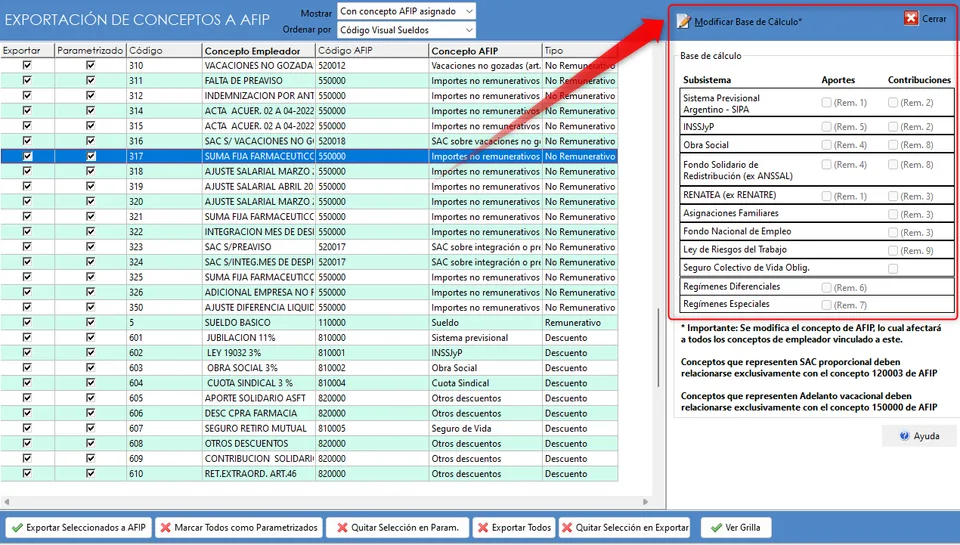Viewport: 960px width, 545px height.
Task: Click the red X Cerrar icon
Action: coord(911,18)
